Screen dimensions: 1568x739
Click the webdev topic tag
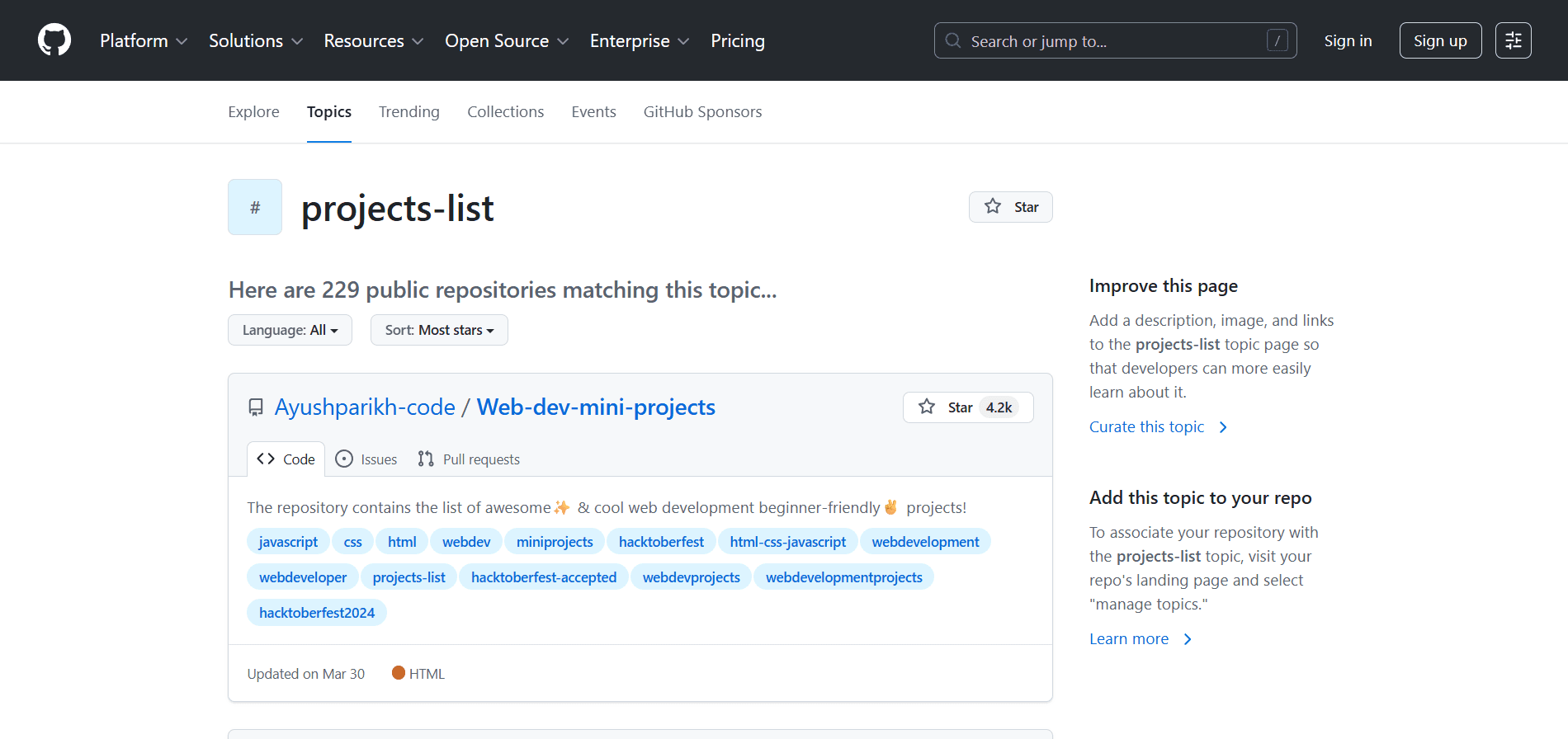[x=466, y=542]
